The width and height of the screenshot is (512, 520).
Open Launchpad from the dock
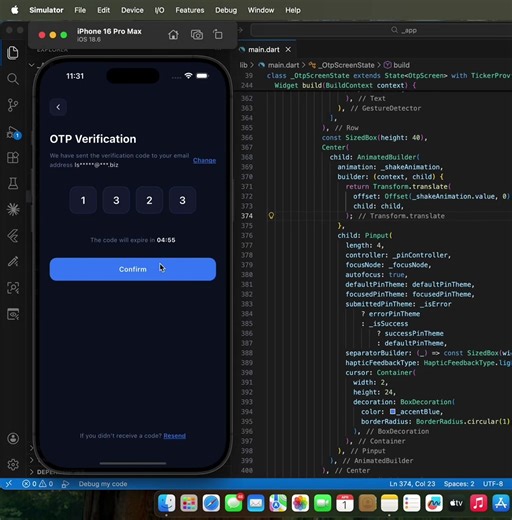tap(189, 503)
